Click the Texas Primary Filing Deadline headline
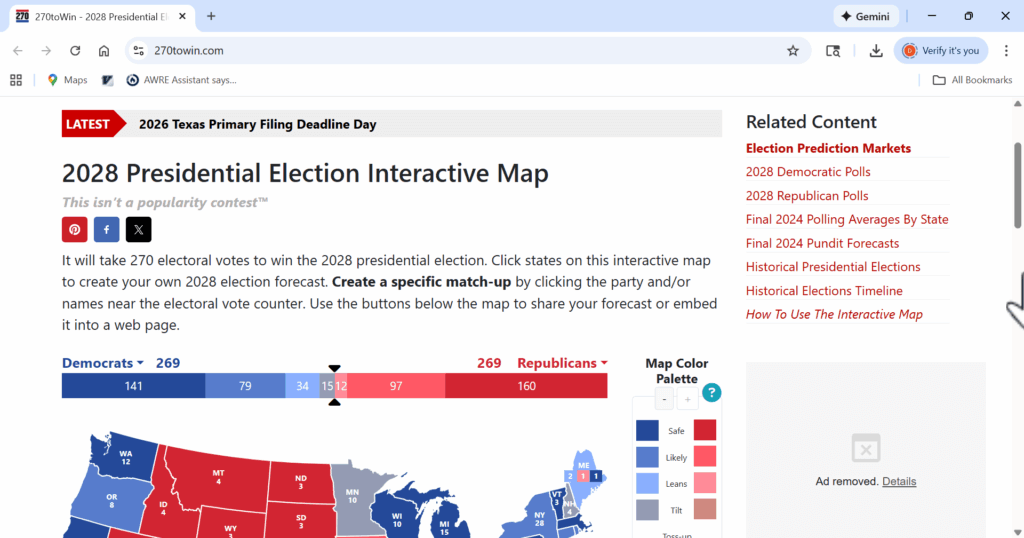 pos(257,124)
